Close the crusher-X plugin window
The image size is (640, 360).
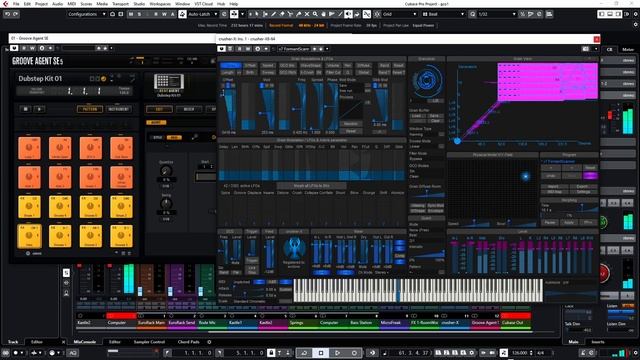[x=597, y=39]
